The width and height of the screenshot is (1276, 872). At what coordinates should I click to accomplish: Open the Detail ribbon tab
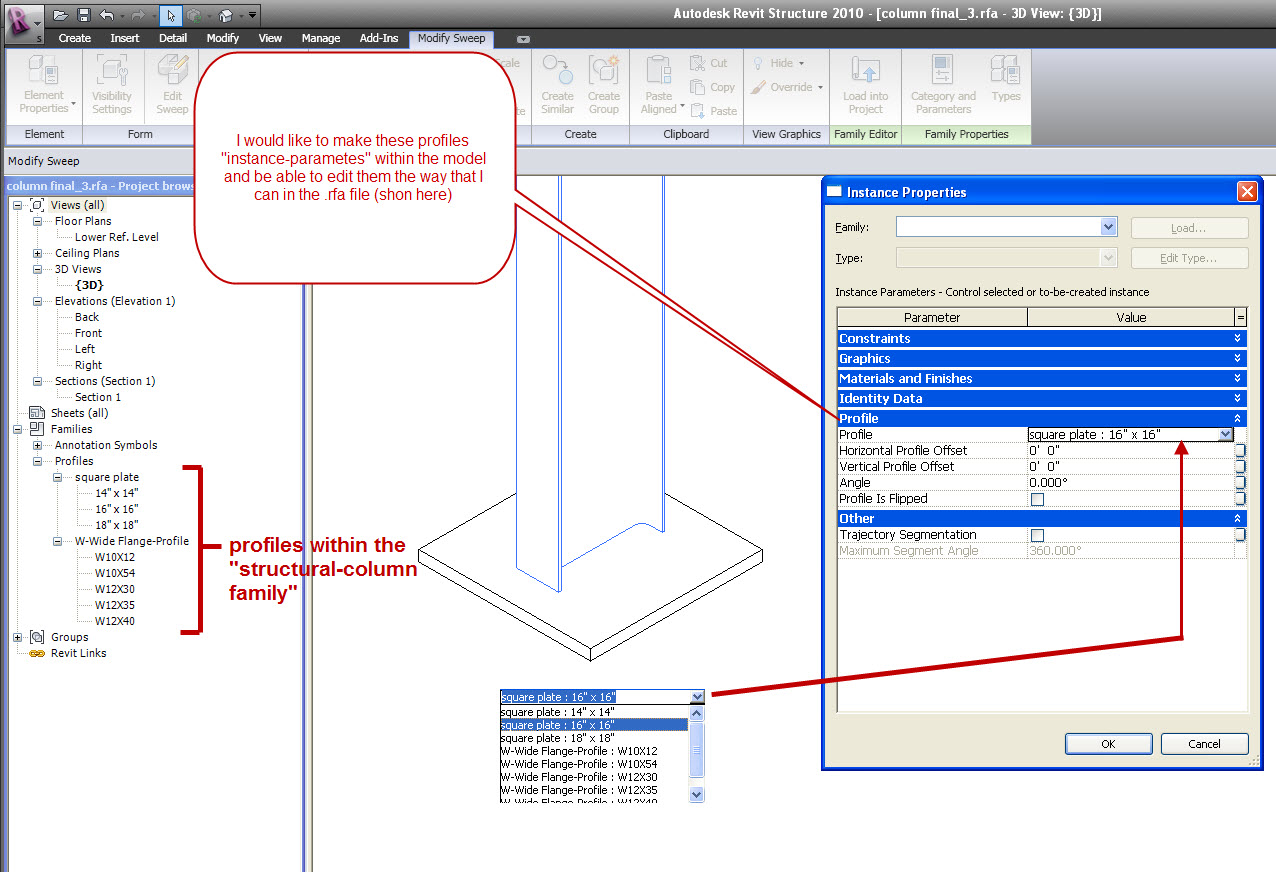click(173, 38)
